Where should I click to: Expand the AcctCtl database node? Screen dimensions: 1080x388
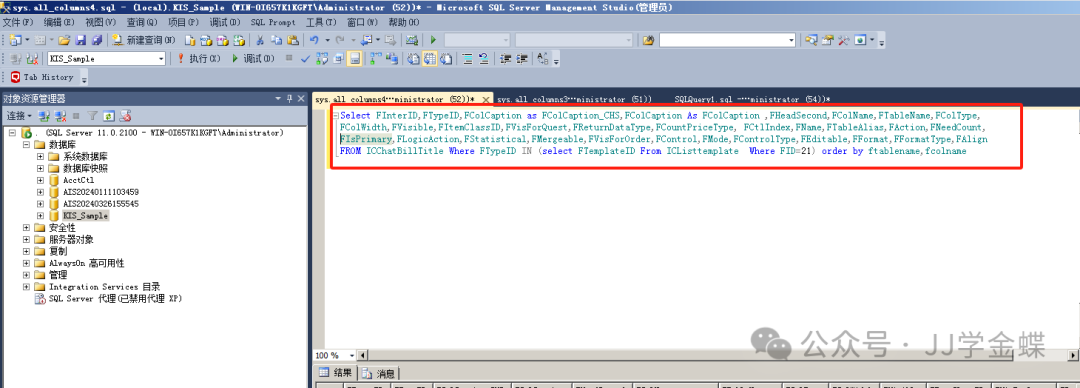click(41, 180)
